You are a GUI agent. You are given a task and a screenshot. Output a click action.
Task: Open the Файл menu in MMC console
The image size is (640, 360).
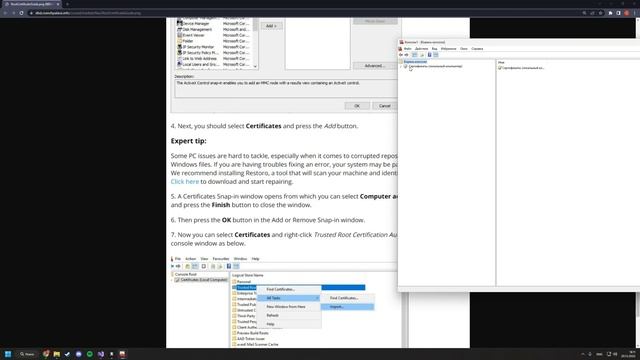point(407,49)
